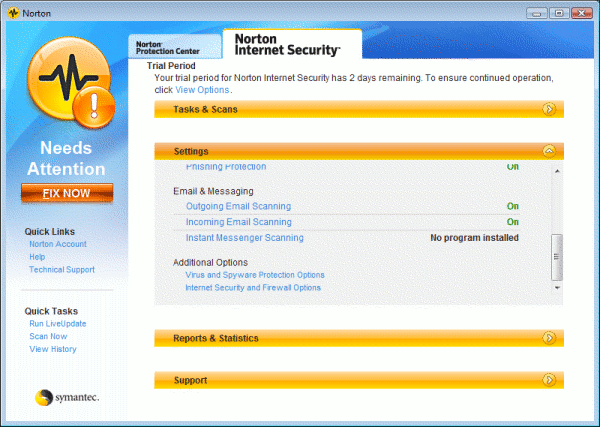
Task: Open the Technical Support link
Action: tap(62, 269)
